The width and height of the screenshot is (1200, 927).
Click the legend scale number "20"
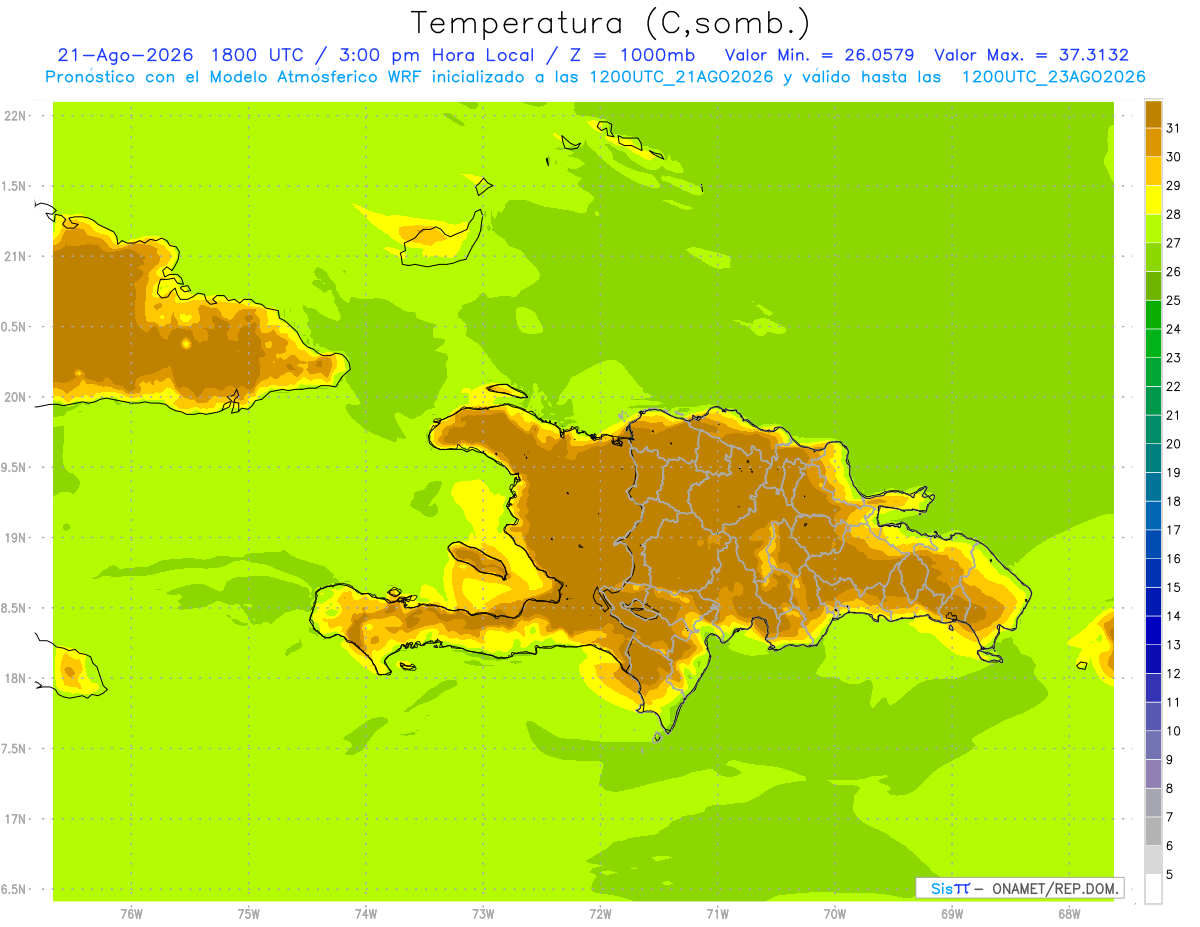(1173, 444)
